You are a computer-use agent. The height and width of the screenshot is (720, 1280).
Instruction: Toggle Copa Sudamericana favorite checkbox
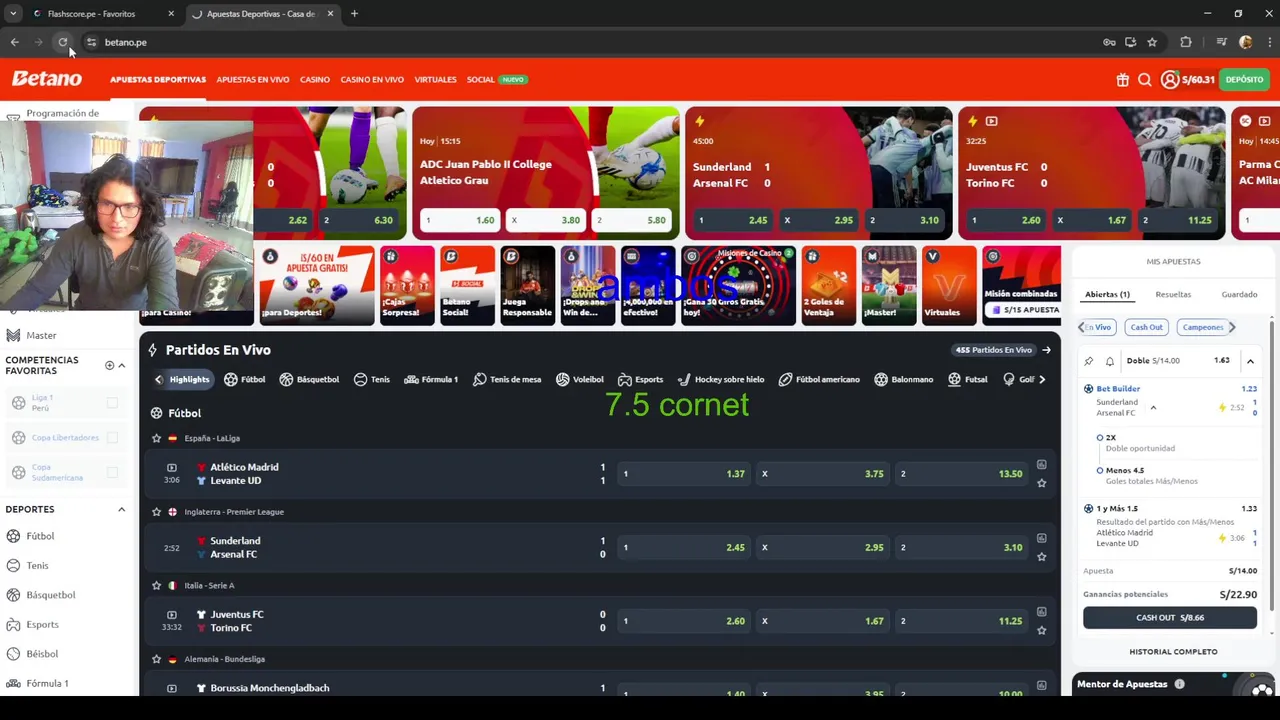click(112, 472)
